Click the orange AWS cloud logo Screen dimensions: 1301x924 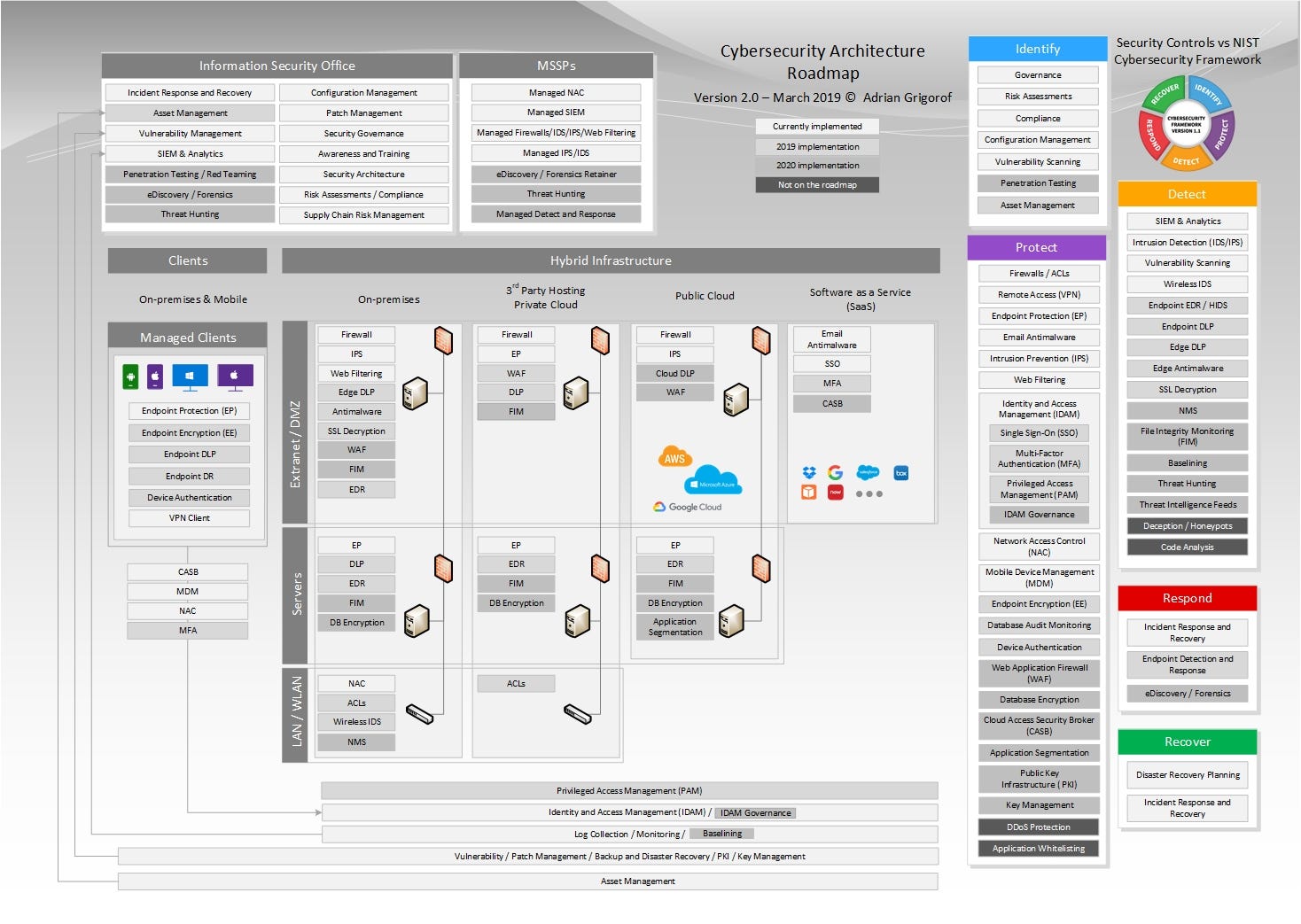point(674,457)
